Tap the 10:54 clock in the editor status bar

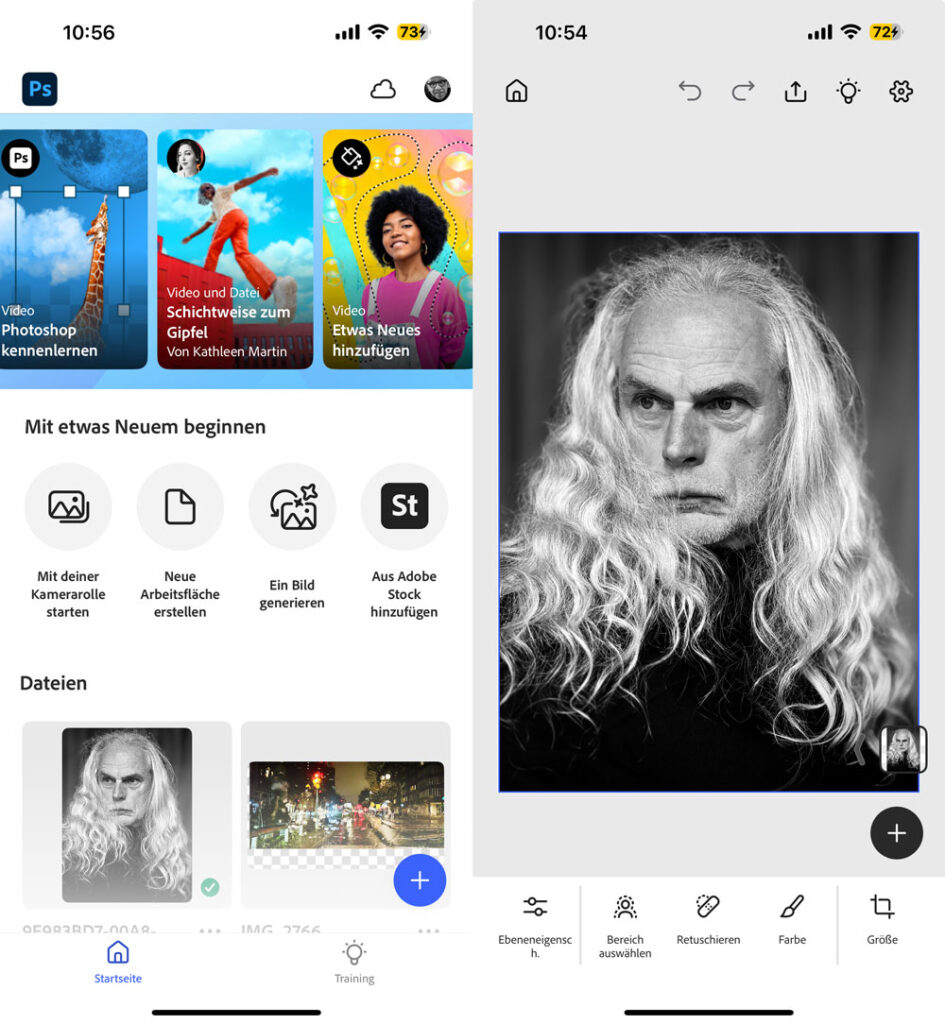coord(561,32)
